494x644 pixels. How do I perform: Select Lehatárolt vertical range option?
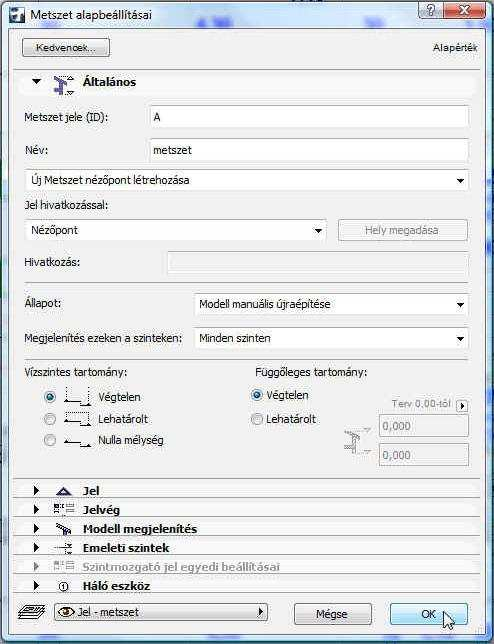point(257,419)
